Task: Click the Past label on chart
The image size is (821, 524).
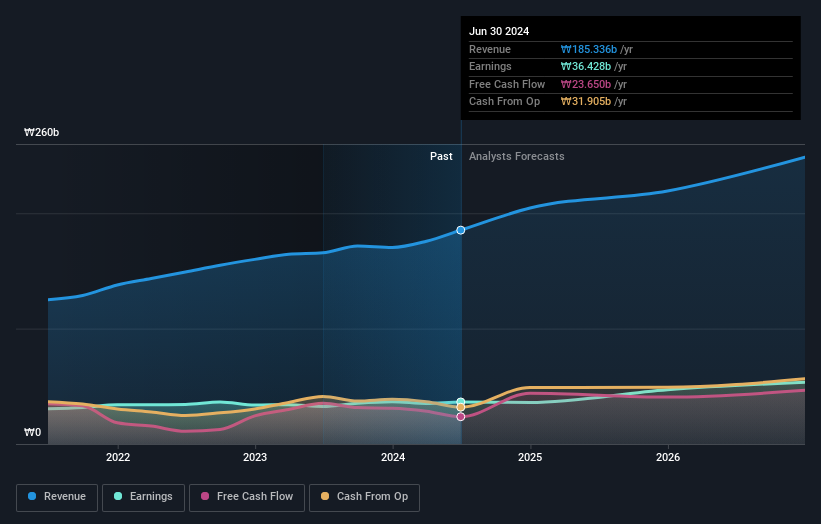Action: point(441,156)
